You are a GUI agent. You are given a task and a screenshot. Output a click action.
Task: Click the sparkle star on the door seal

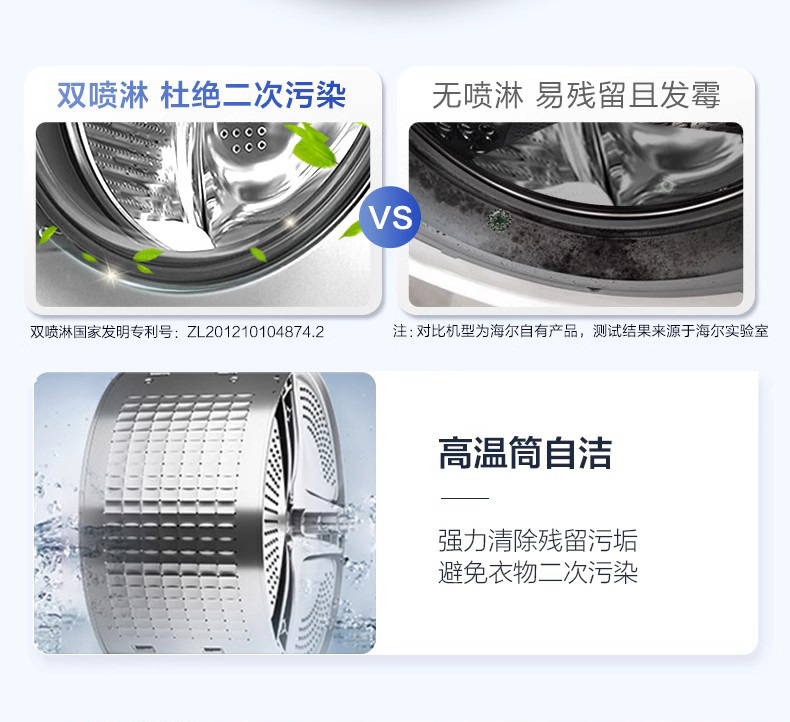tap(111, 275)
